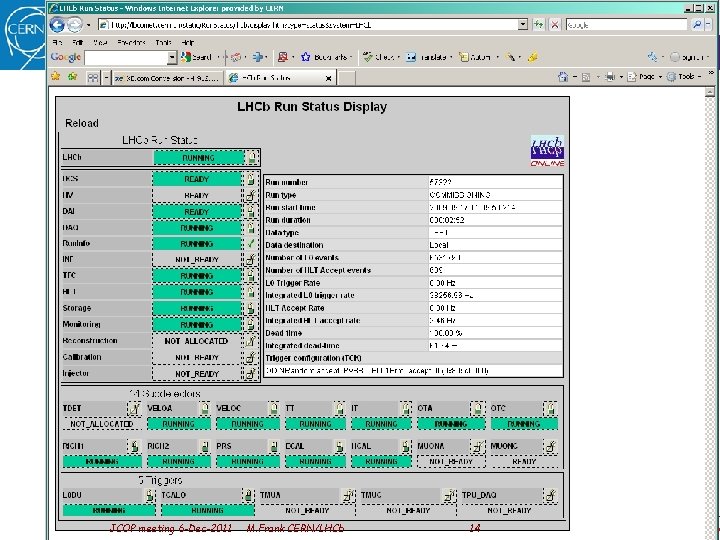The width and height of the screenshot is (720, 540).
Task: Click the open lock icon next to Injector
Action: coord(252,374)
